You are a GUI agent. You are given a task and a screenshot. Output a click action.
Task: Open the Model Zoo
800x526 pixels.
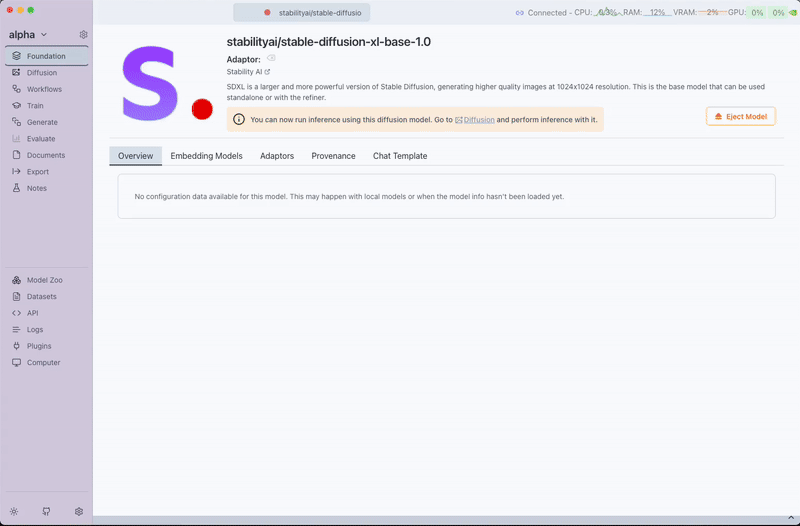tap(43, 280)
